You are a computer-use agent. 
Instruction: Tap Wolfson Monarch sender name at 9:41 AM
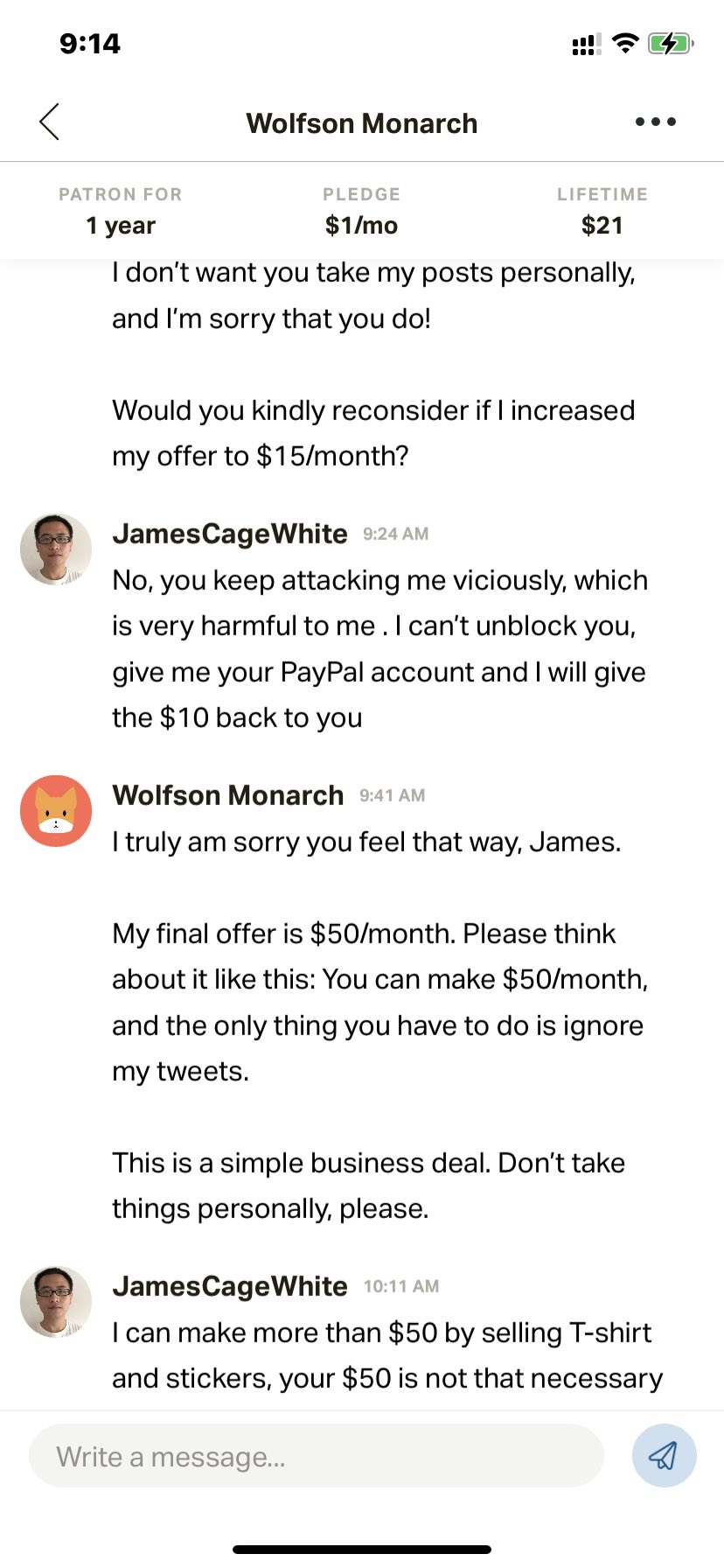point(228,795)
